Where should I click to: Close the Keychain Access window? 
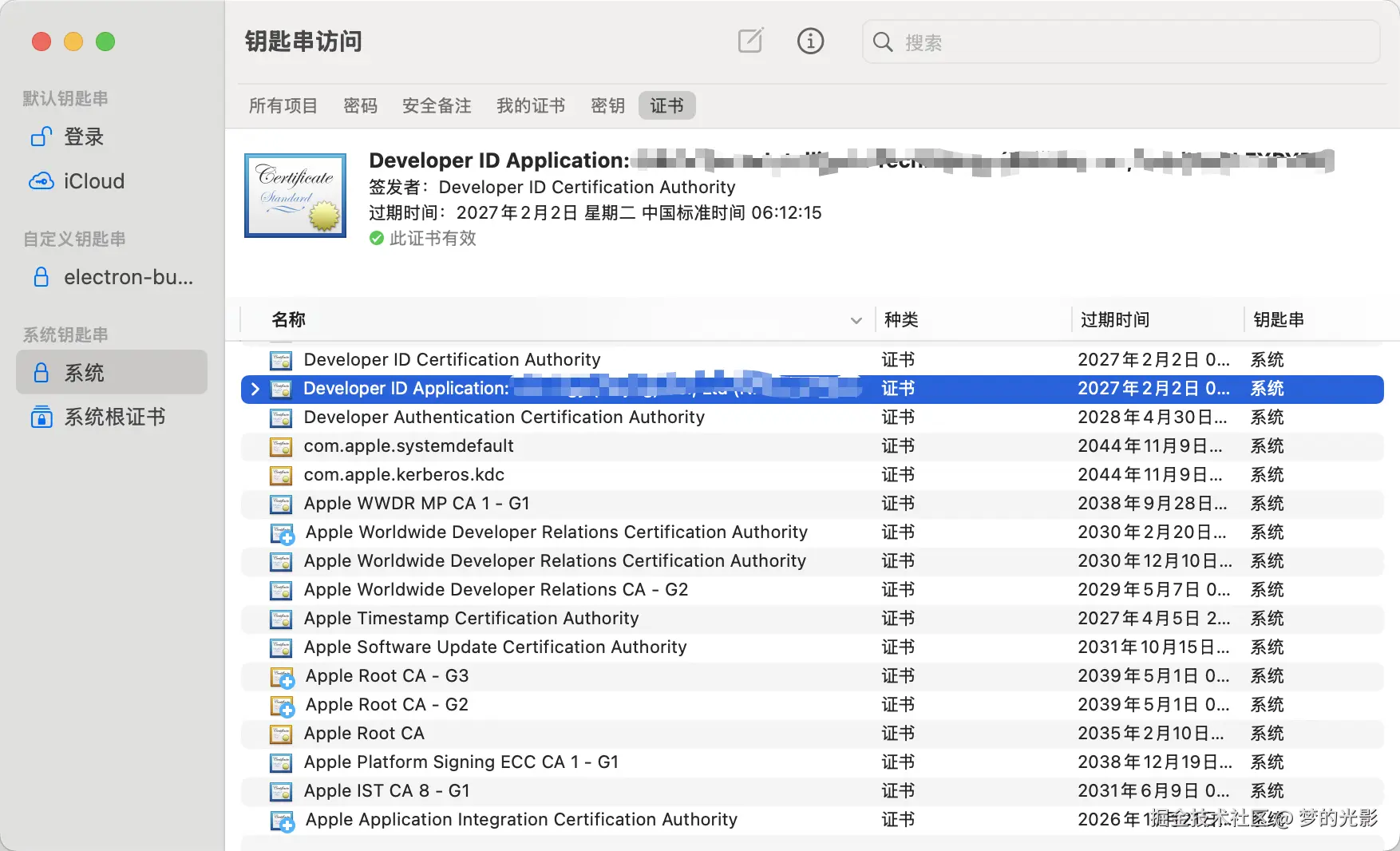click(x=42, y=42)
